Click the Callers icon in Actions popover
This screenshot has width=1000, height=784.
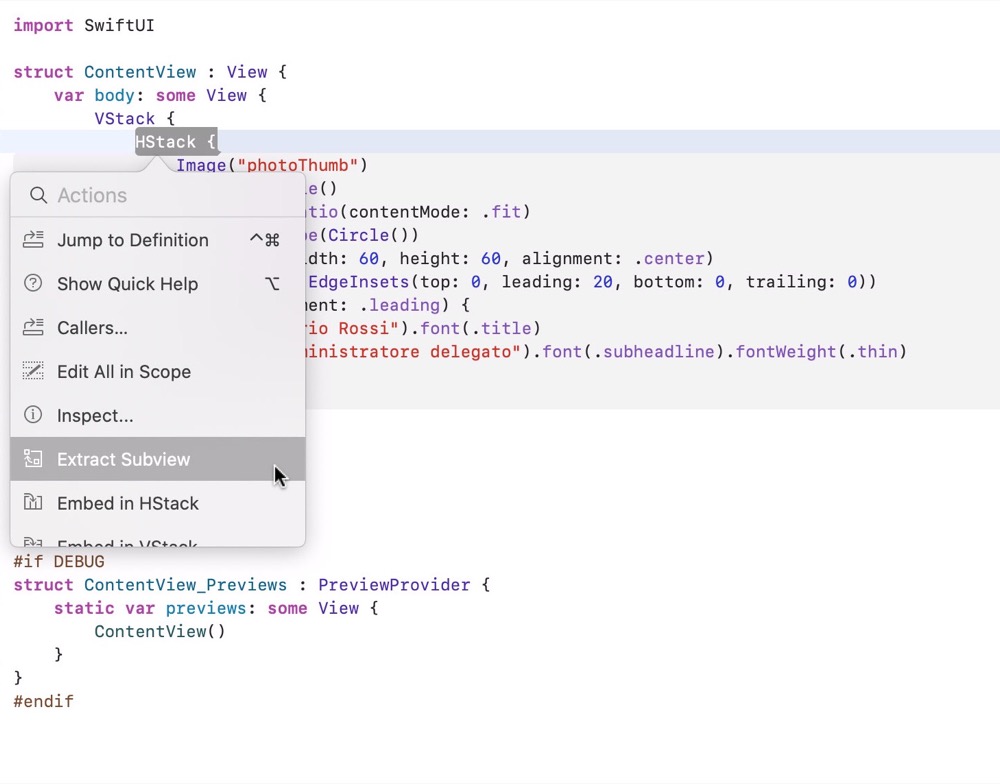point(33,327)
